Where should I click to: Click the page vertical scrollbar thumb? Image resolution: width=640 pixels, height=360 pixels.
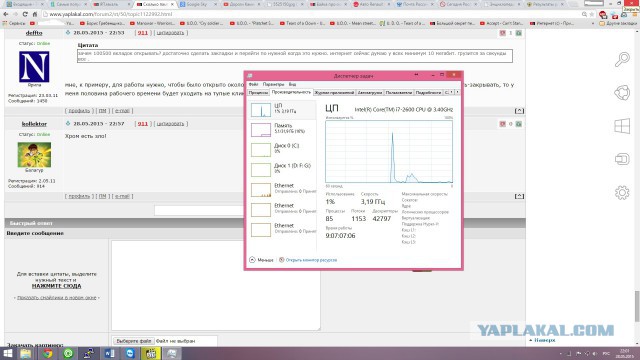637,307
